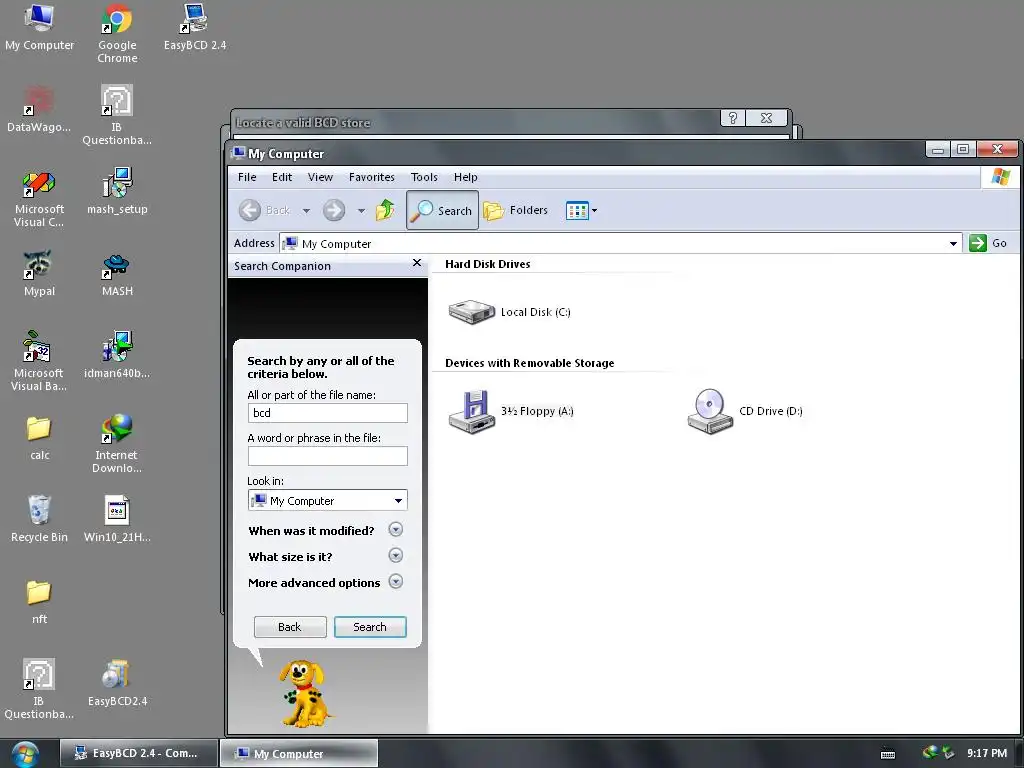Screen dimensions: 1024x768
Task: Select Microsoft Visual C... desktop shortcut
Action: pos(39,197)
